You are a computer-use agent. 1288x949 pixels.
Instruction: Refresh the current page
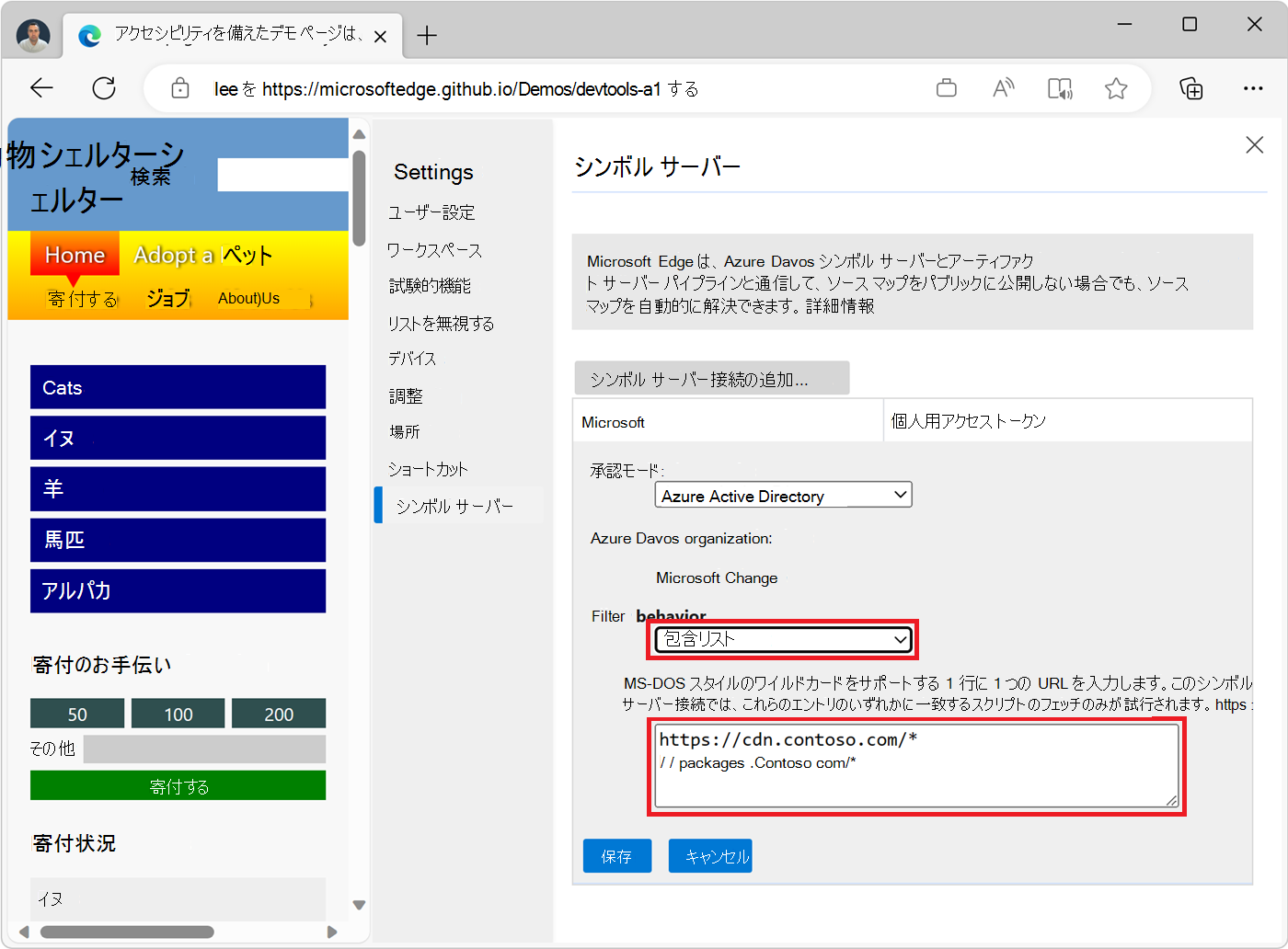point(103,87)
